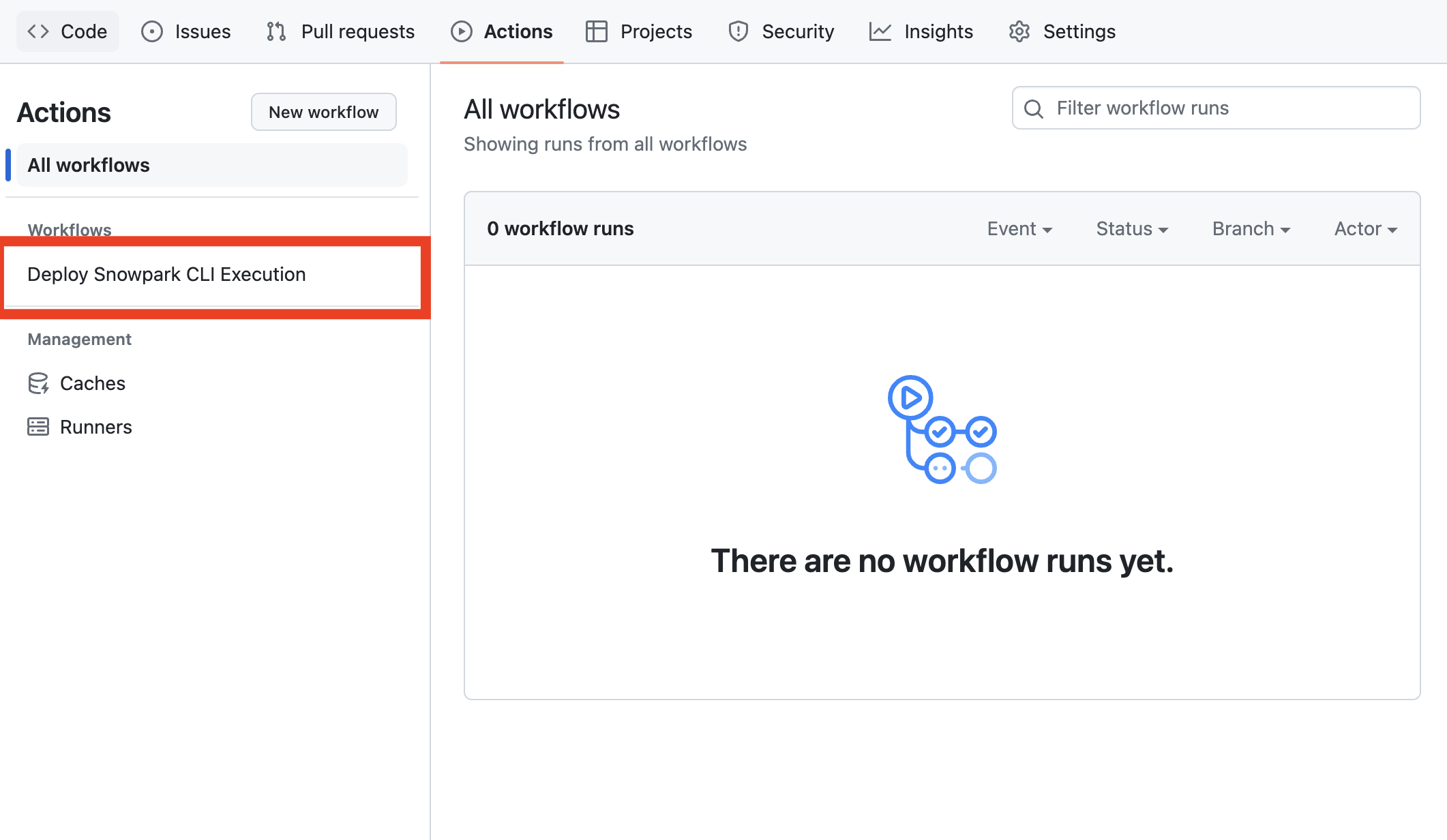Screen dimensions: 1447x840
Task: Expand the Status filter dropdown
Action: pyautogui.click(x=1132, y=229)
